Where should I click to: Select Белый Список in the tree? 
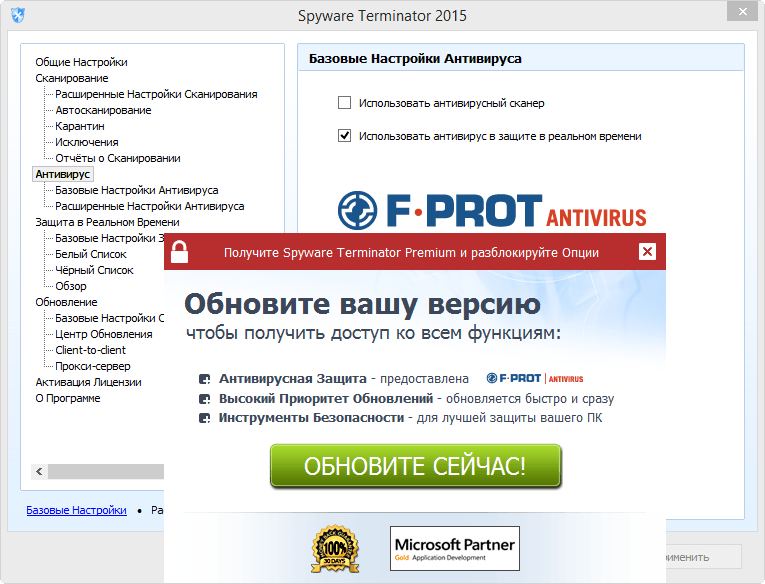point(91,254)
